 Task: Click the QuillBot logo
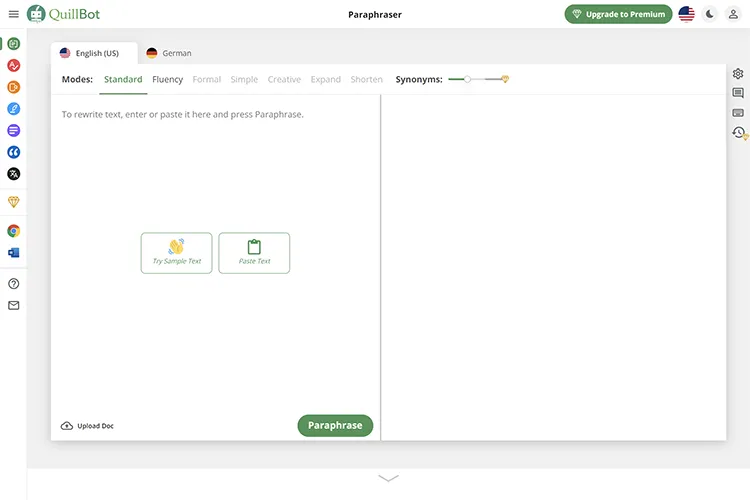pyautogui.click(x=64, y=14)
